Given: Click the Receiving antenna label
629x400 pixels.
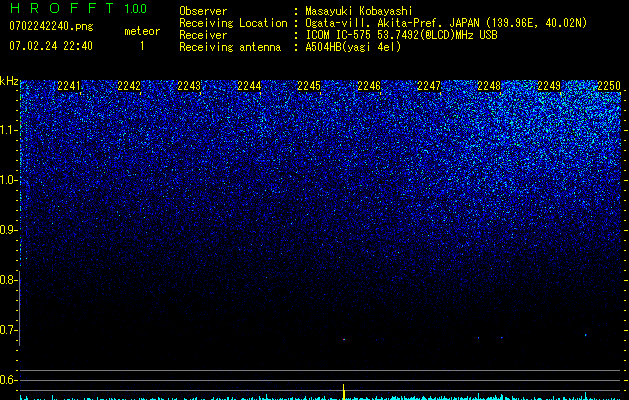Looking at the screenshot, I should 230,47.
